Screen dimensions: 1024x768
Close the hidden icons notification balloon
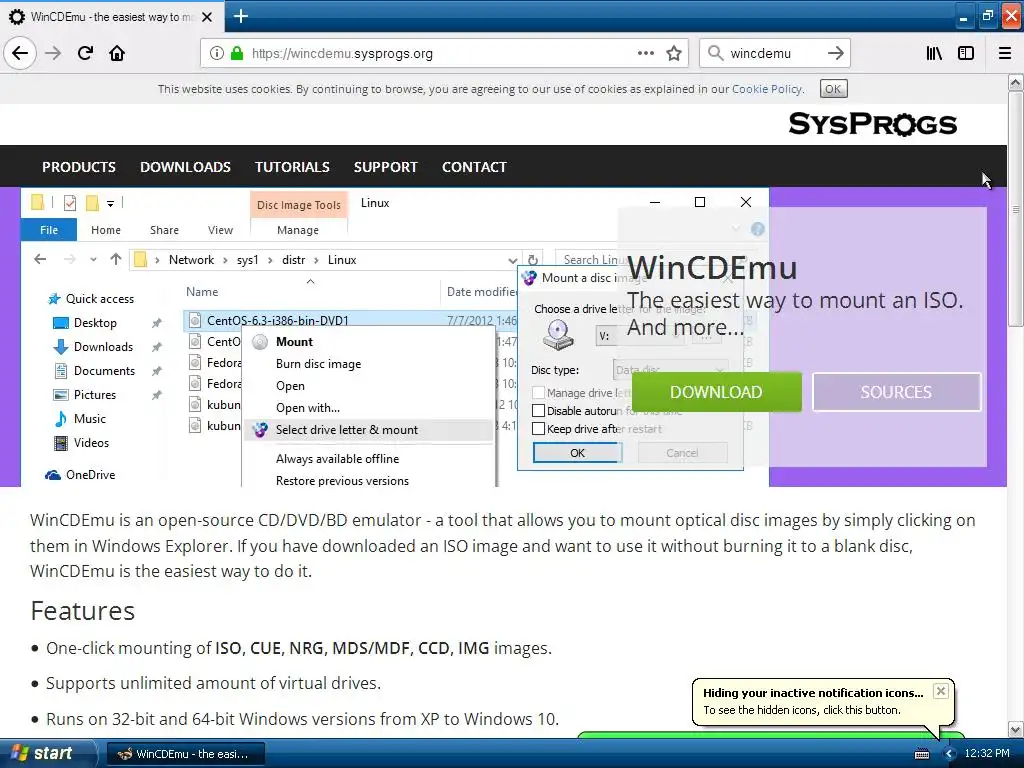pyautogui.click(x=940, y=691)
